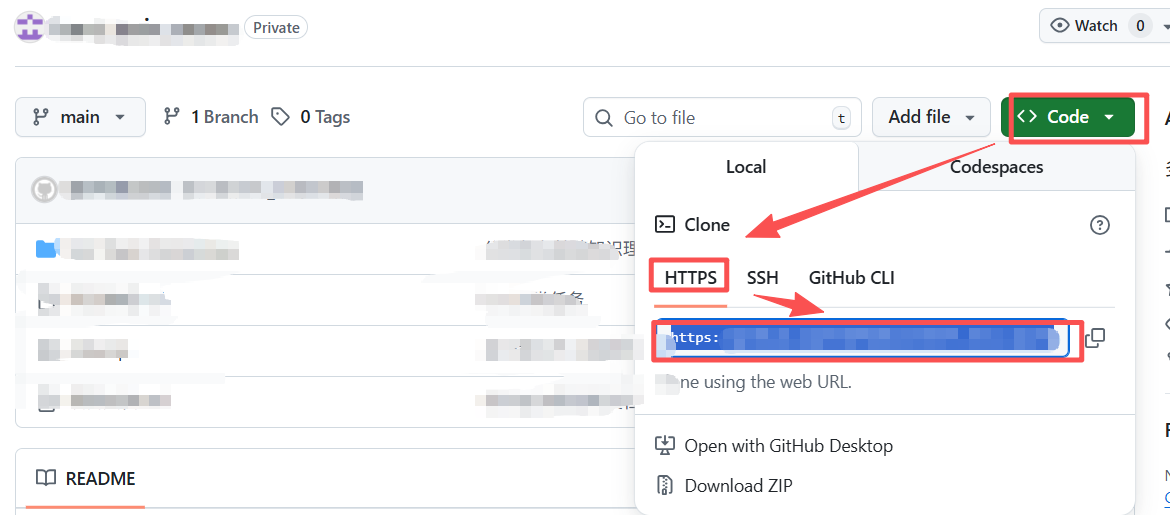Open with GitHub Desktop
The height and width of the screenshot is (515, 1170).
[x=773, y=446]
